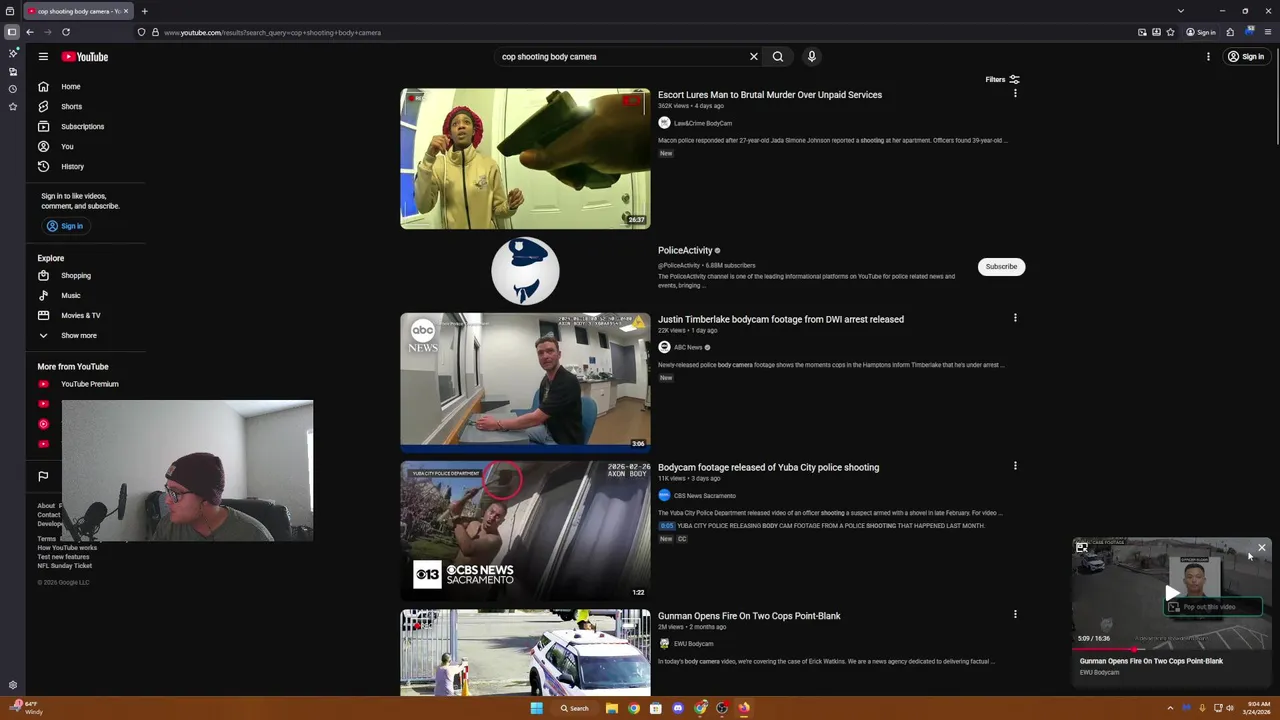This screenshot has height=720, width=1280.
Task: Subscribe to PoliceActivity channel
Action: click(1001, 267)
